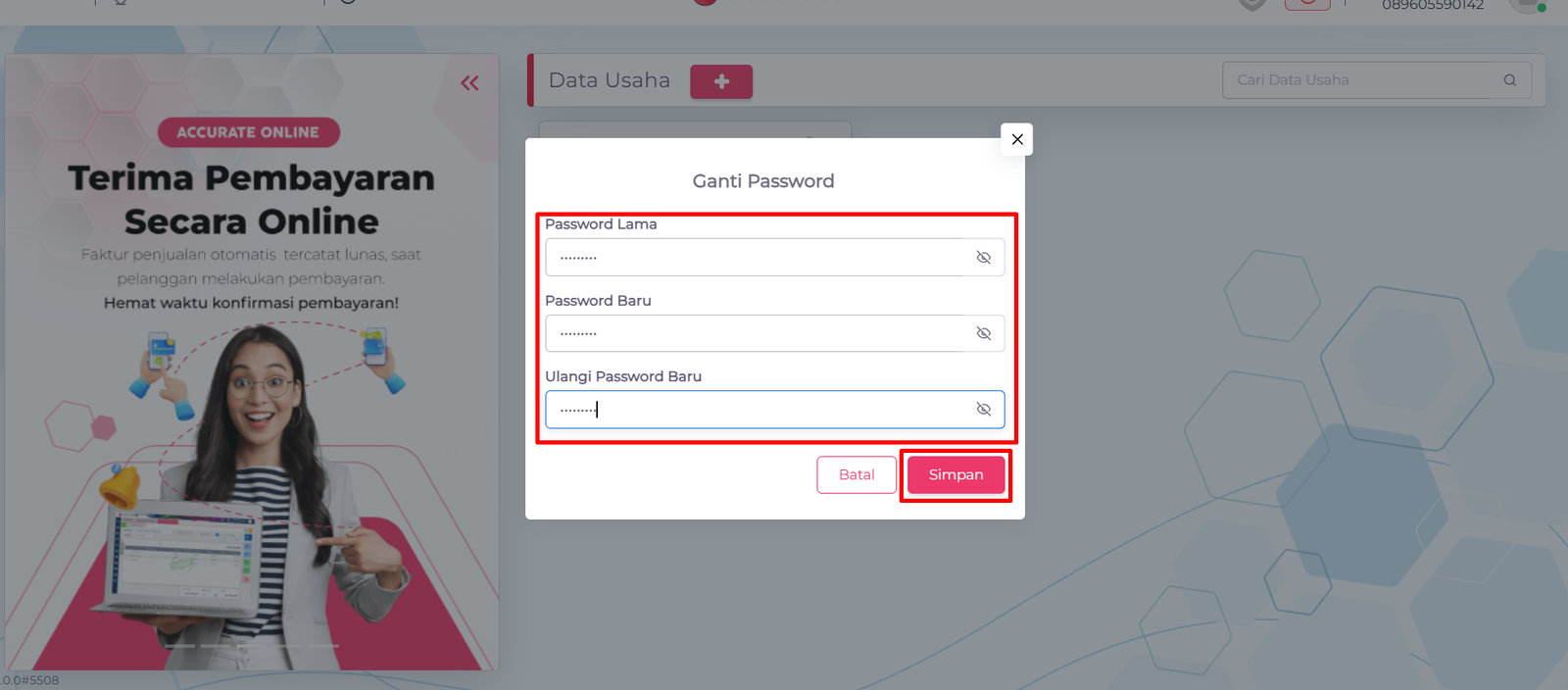This screenshot has width=1568, height=690.
Task: Open the user avatar with green status dot
Action: click(1527, 5)
